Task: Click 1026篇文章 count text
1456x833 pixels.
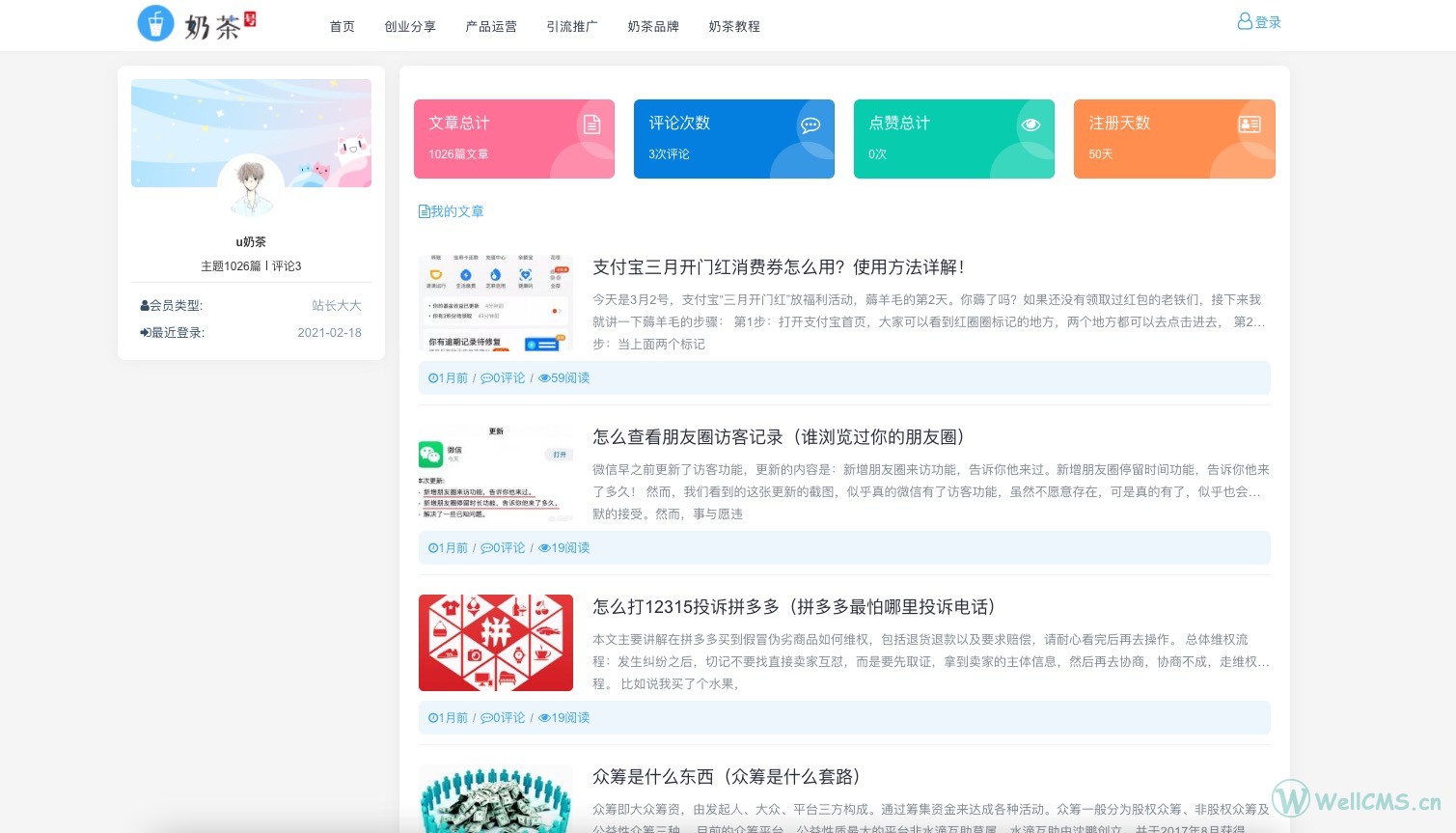Action: (458, 154)
